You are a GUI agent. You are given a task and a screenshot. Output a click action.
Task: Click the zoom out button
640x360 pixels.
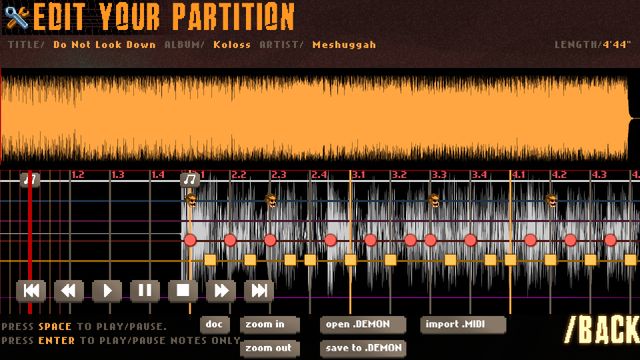click(269, 349)
